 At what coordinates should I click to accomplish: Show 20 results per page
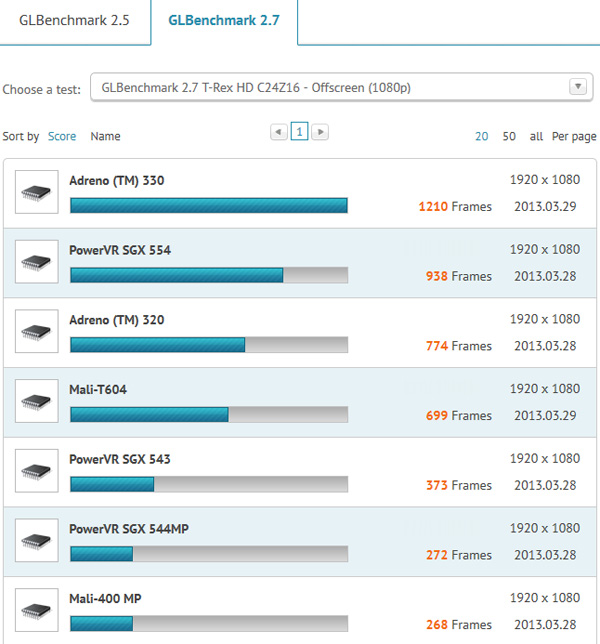(482, 136)
